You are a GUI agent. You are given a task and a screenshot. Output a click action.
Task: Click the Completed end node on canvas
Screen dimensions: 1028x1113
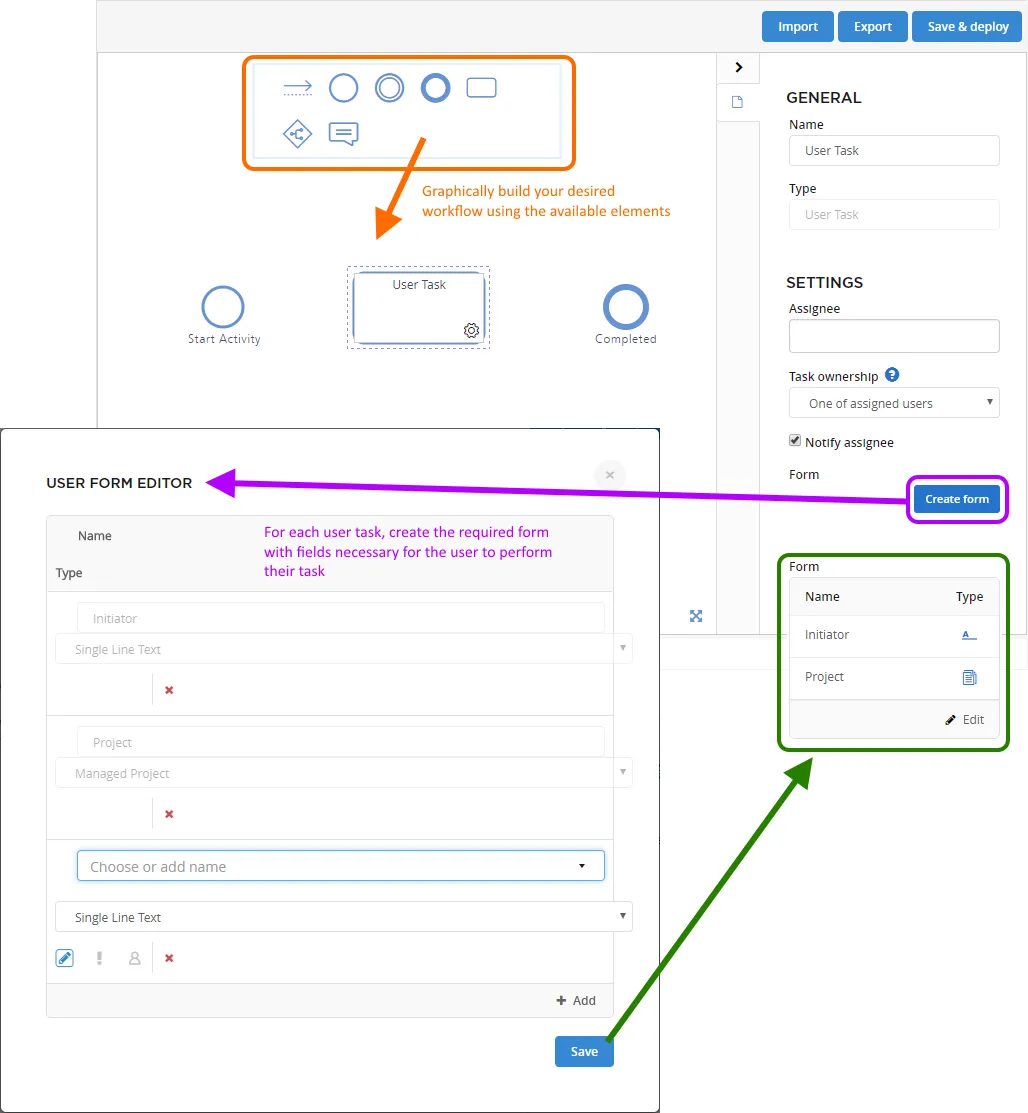pos(625,307)
